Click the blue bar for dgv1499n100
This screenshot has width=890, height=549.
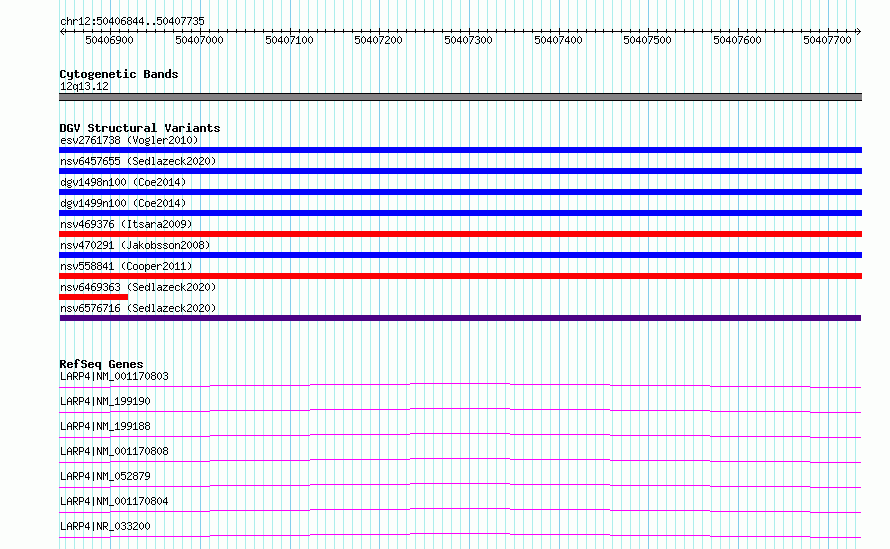[460, 213]
